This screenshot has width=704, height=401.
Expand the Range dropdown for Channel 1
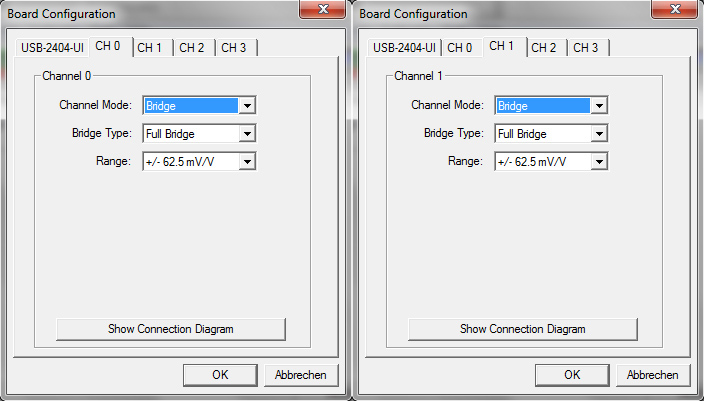[x=599, y=162]
